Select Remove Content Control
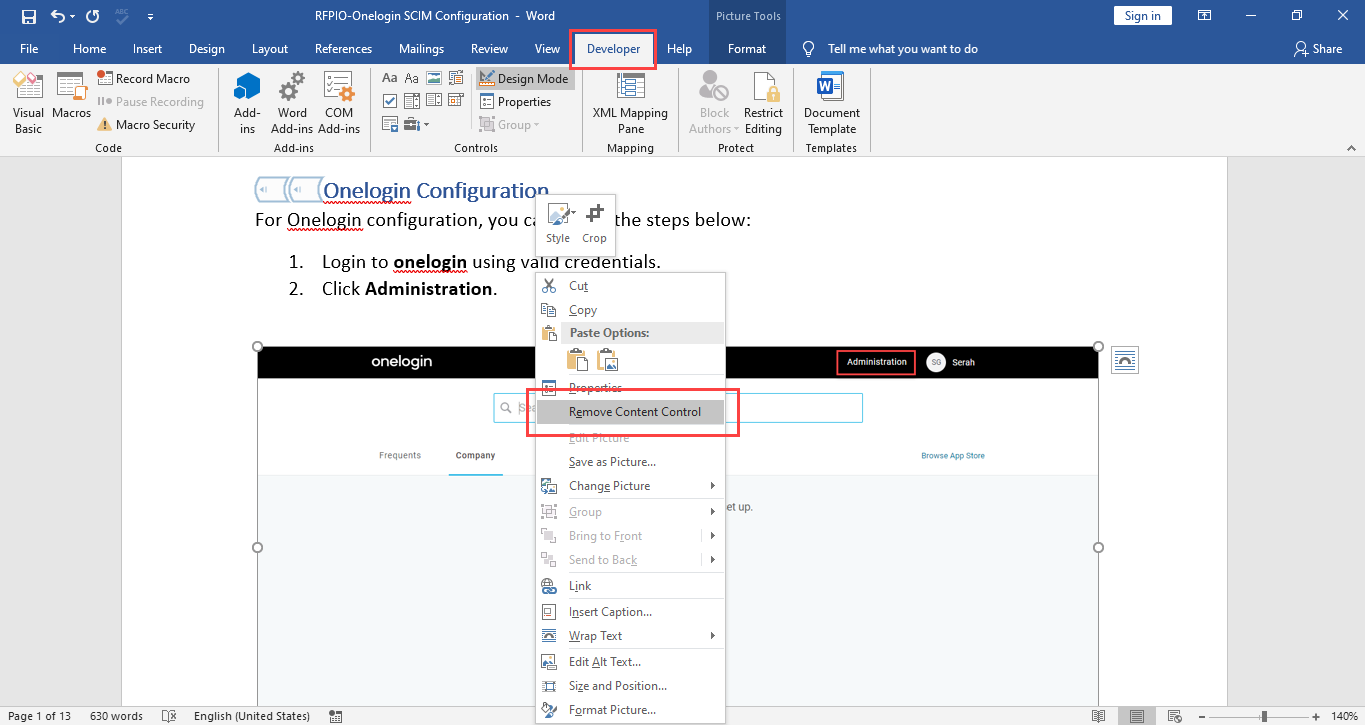The image size is (1365, 725). [630, 412]
